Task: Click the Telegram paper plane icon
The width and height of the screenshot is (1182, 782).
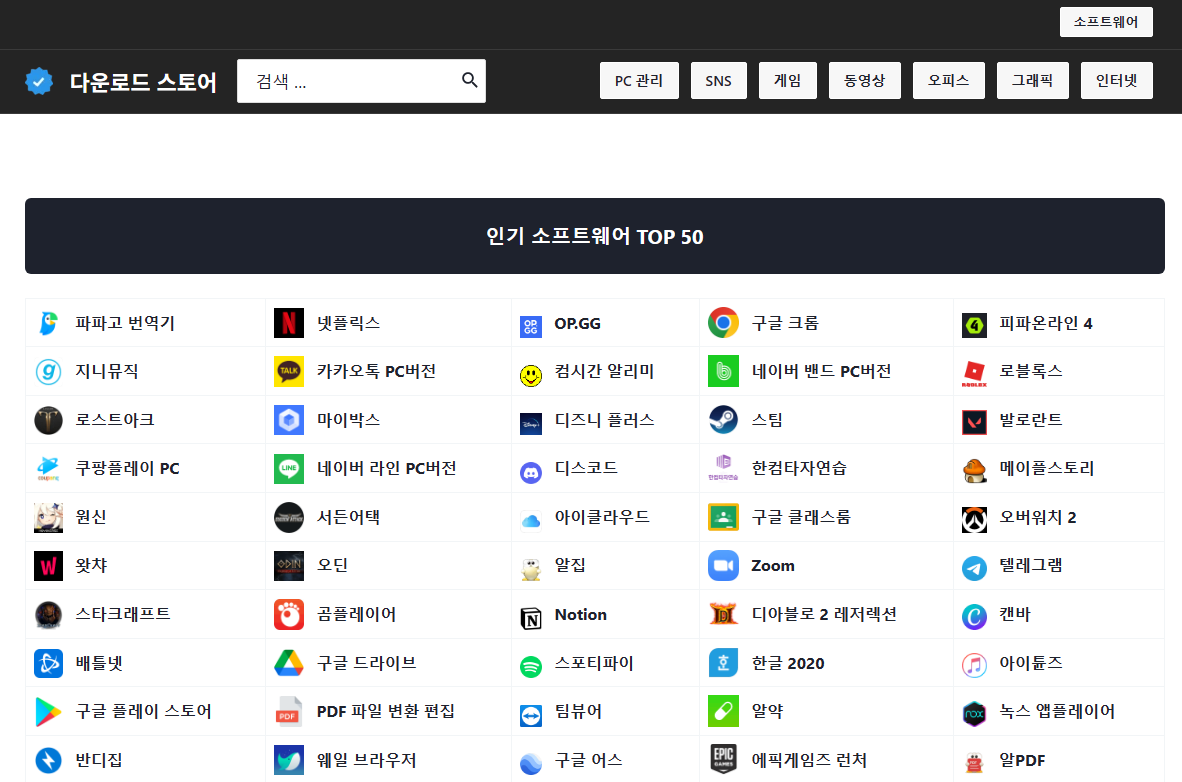Action: tap(974, 568)
